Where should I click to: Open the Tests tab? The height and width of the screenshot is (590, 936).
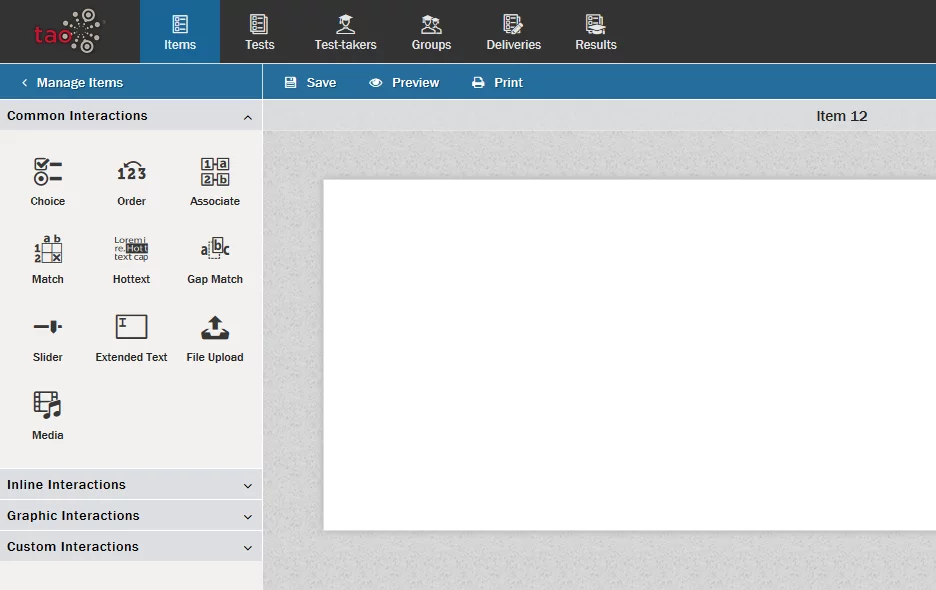260,32
